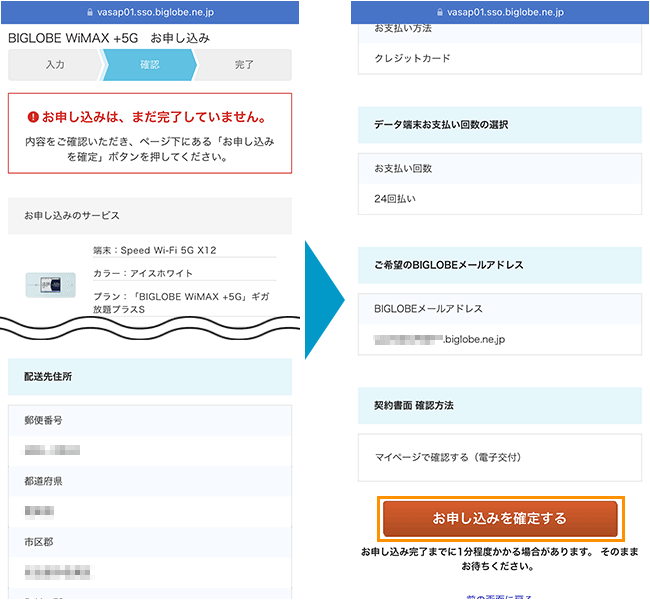Click the red warning exclamation icon
The width and height of the screenshot is (650, 600).
coord(33,117)
